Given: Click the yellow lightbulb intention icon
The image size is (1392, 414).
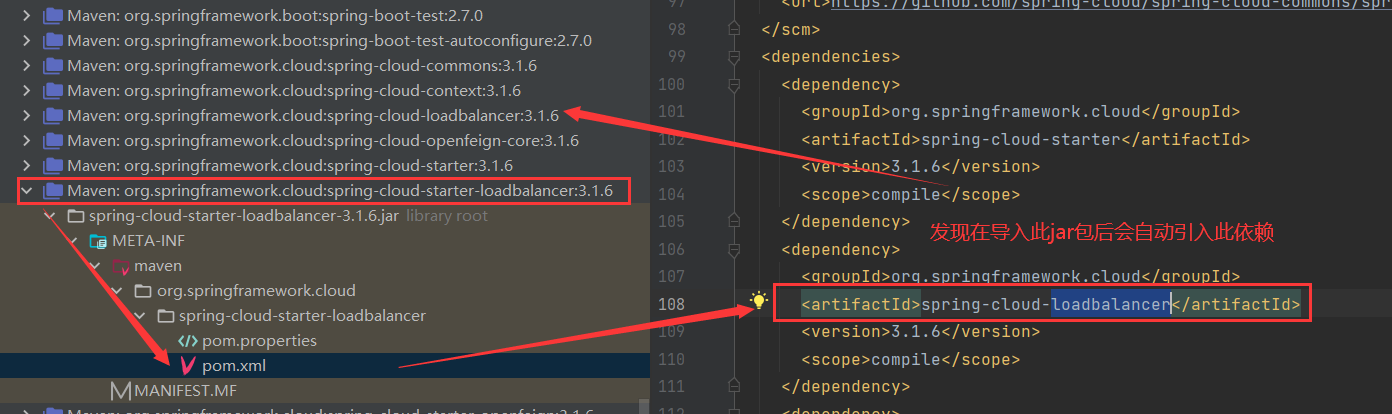Looking at the screenshot, I should [759, 300].
